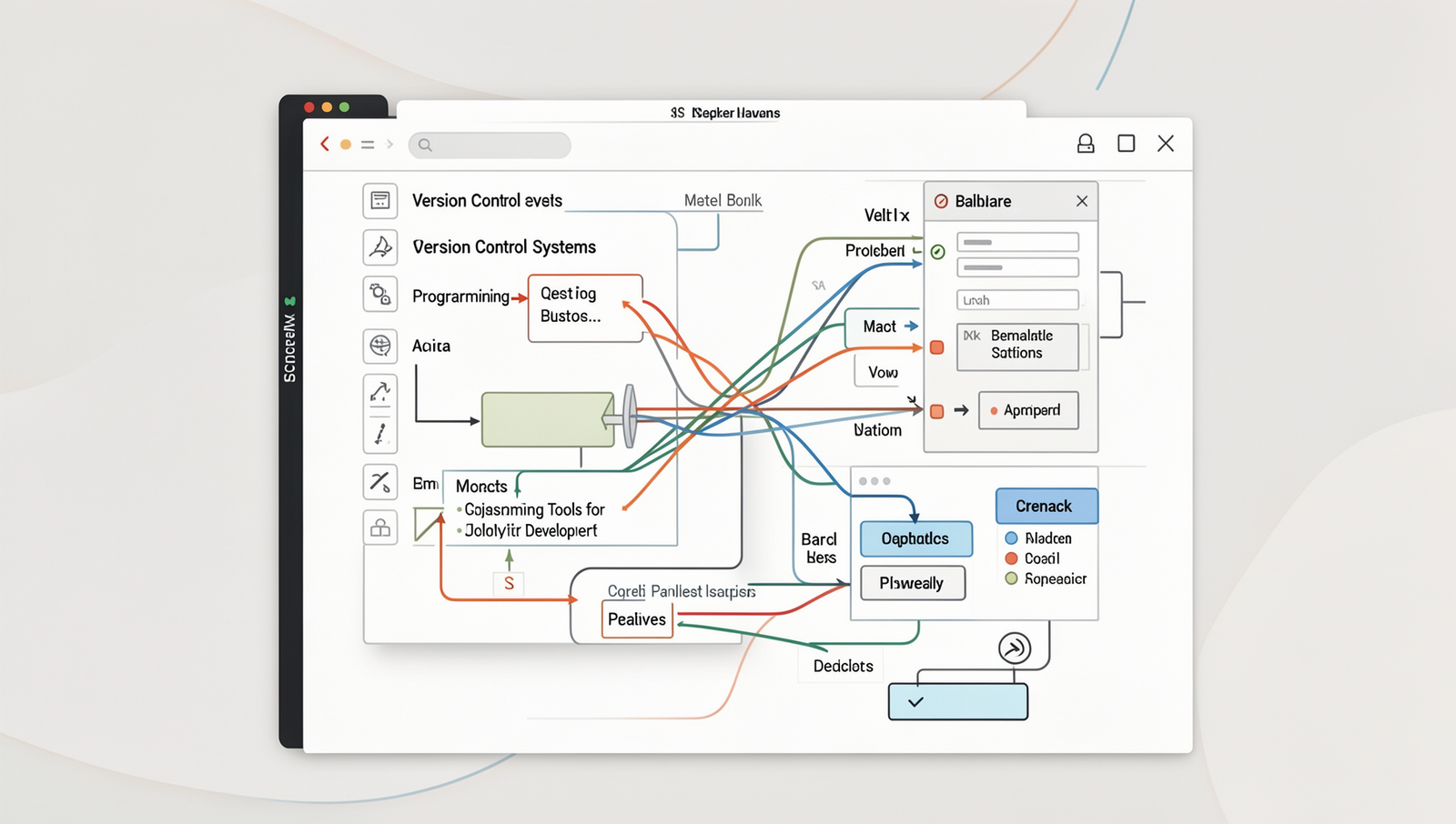The image size is (1456, 824).
Task: Toggle the green check circle beside Prolcberl
Action: point(938,252)
